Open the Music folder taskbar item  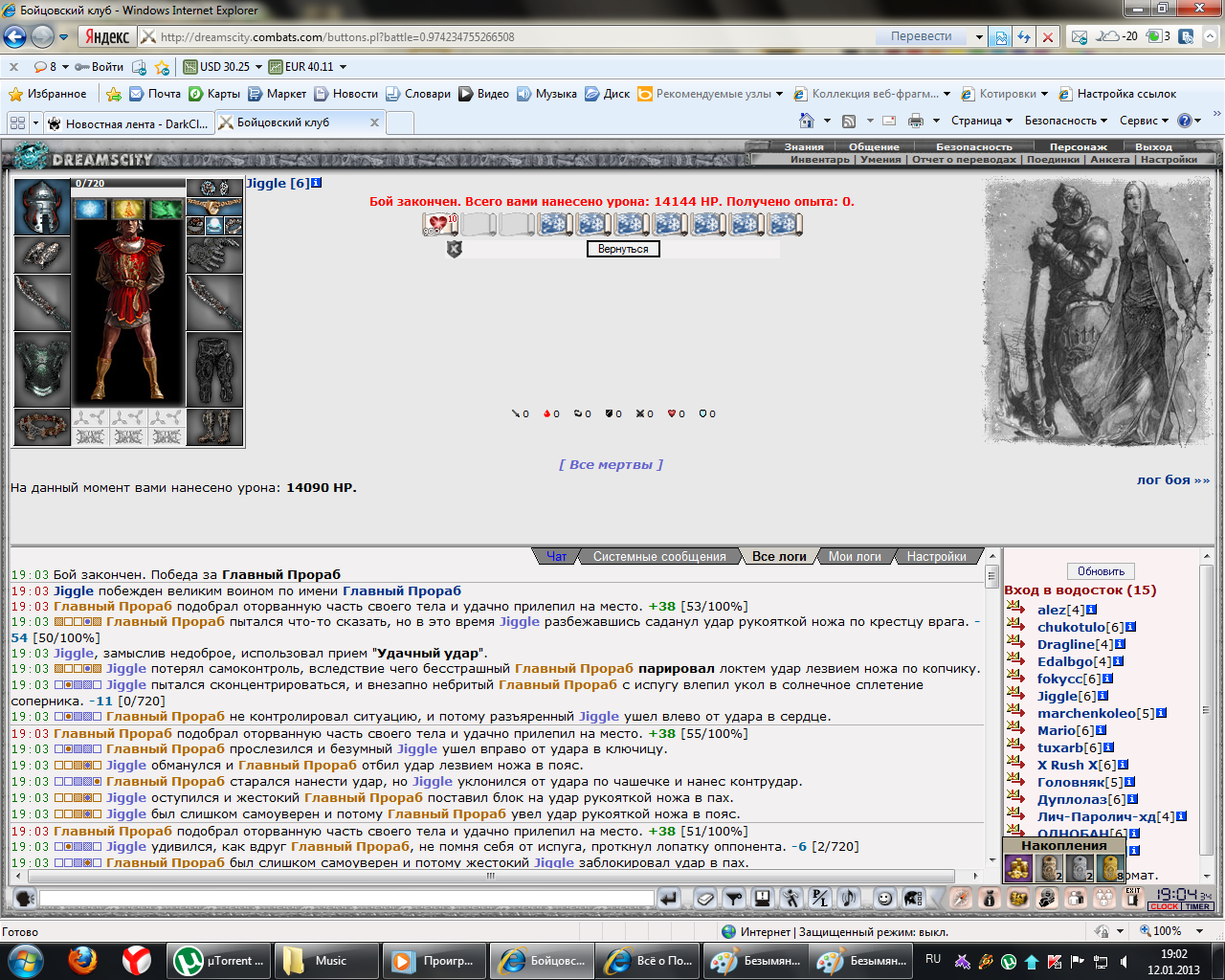pos(328,961)
